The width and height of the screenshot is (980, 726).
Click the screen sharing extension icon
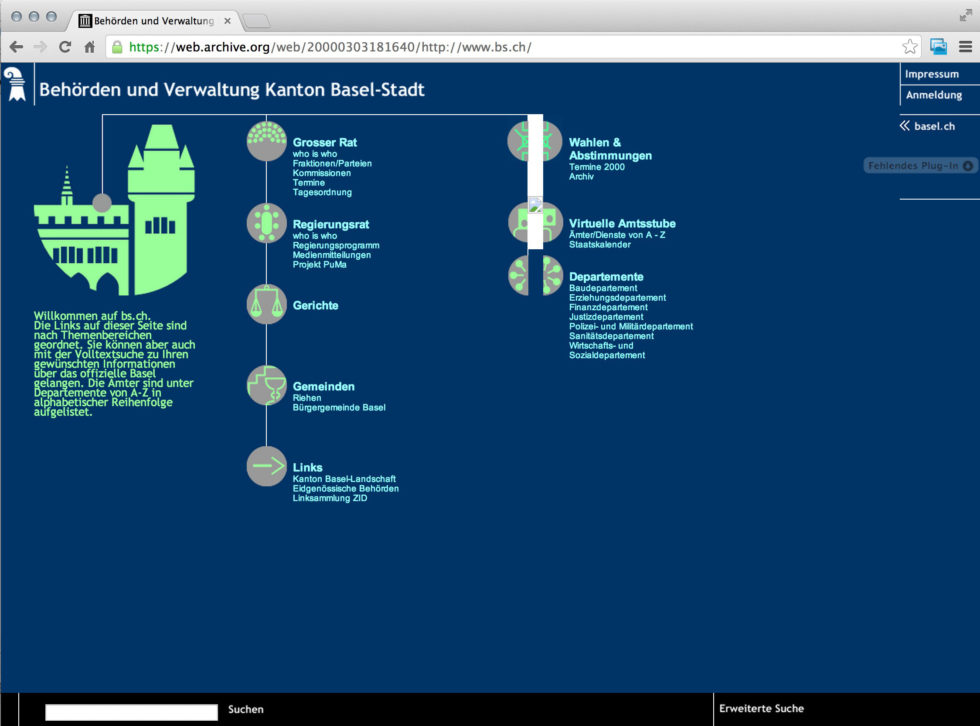pos(938,47)
